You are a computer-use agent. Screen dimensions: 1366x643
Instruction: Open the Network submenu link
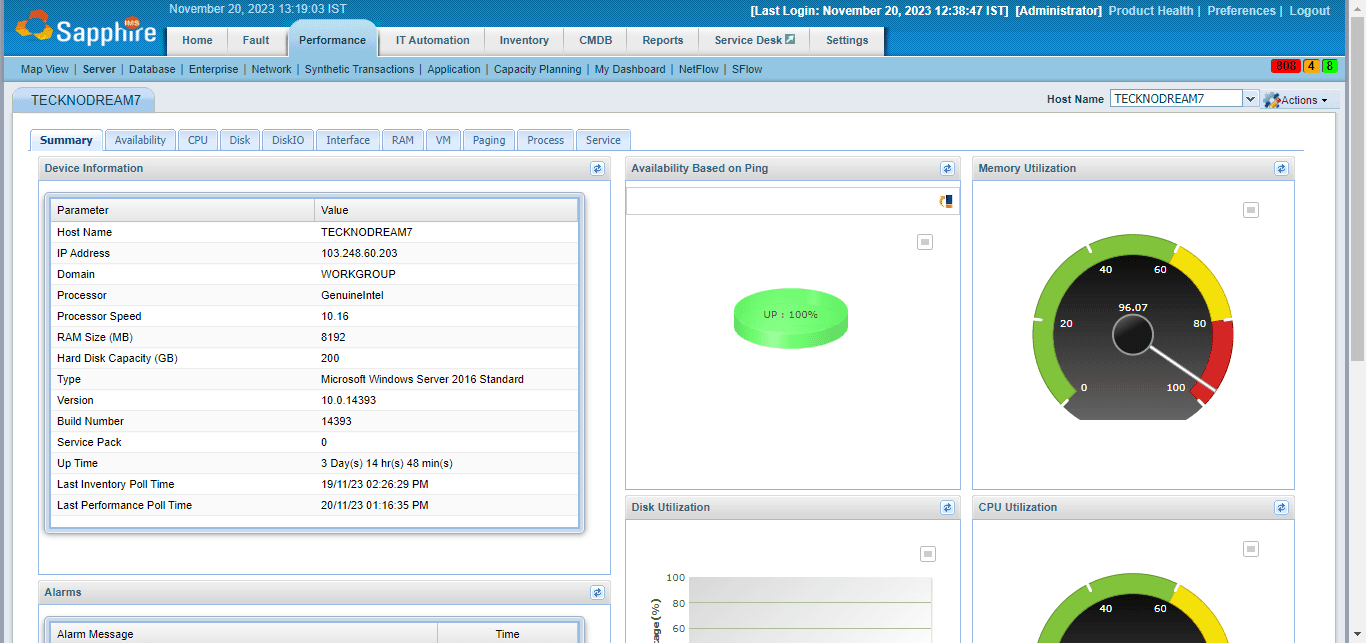[272, 69]
